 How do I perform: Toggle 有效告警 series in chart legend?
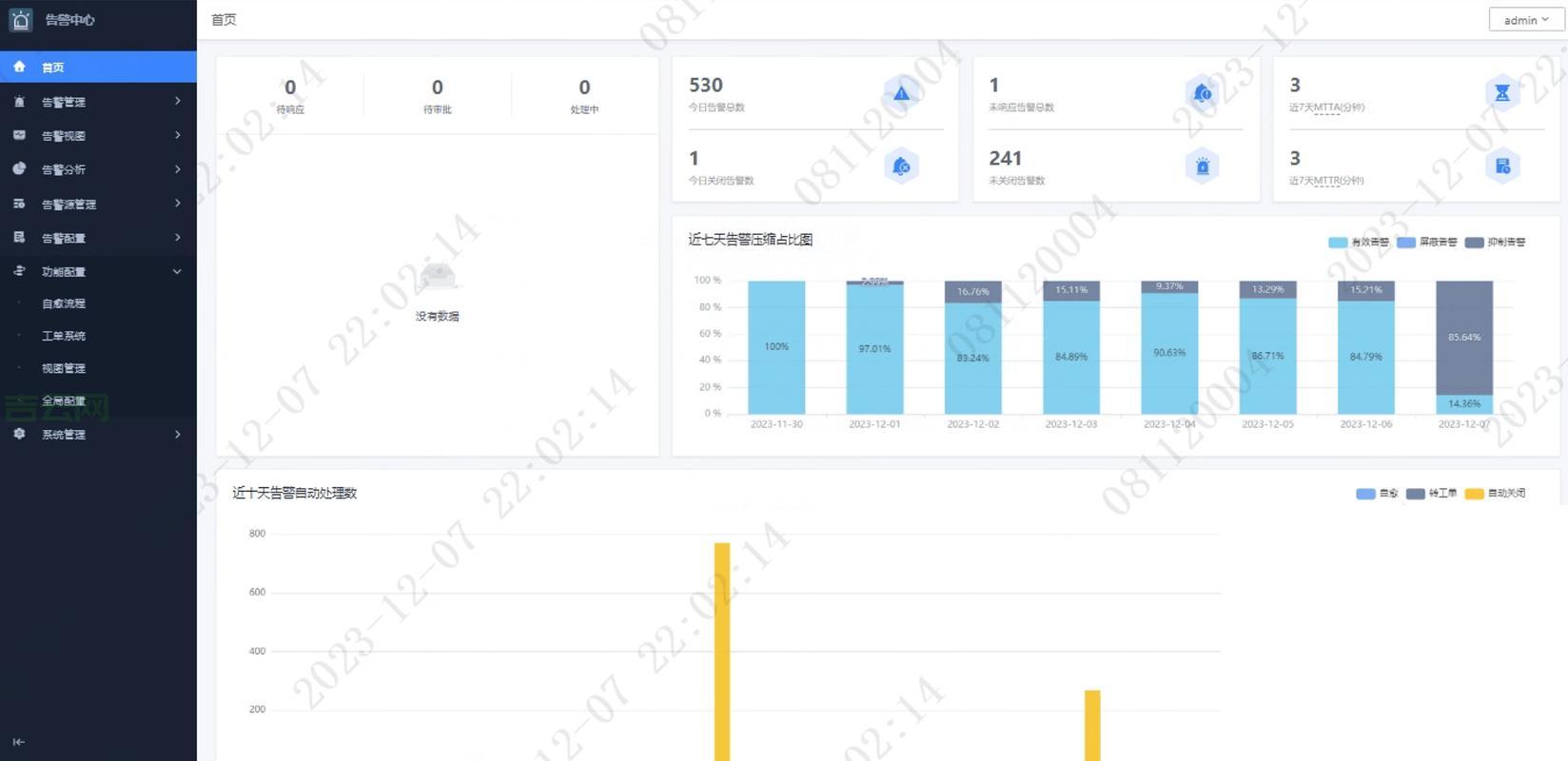point(1359,243)
